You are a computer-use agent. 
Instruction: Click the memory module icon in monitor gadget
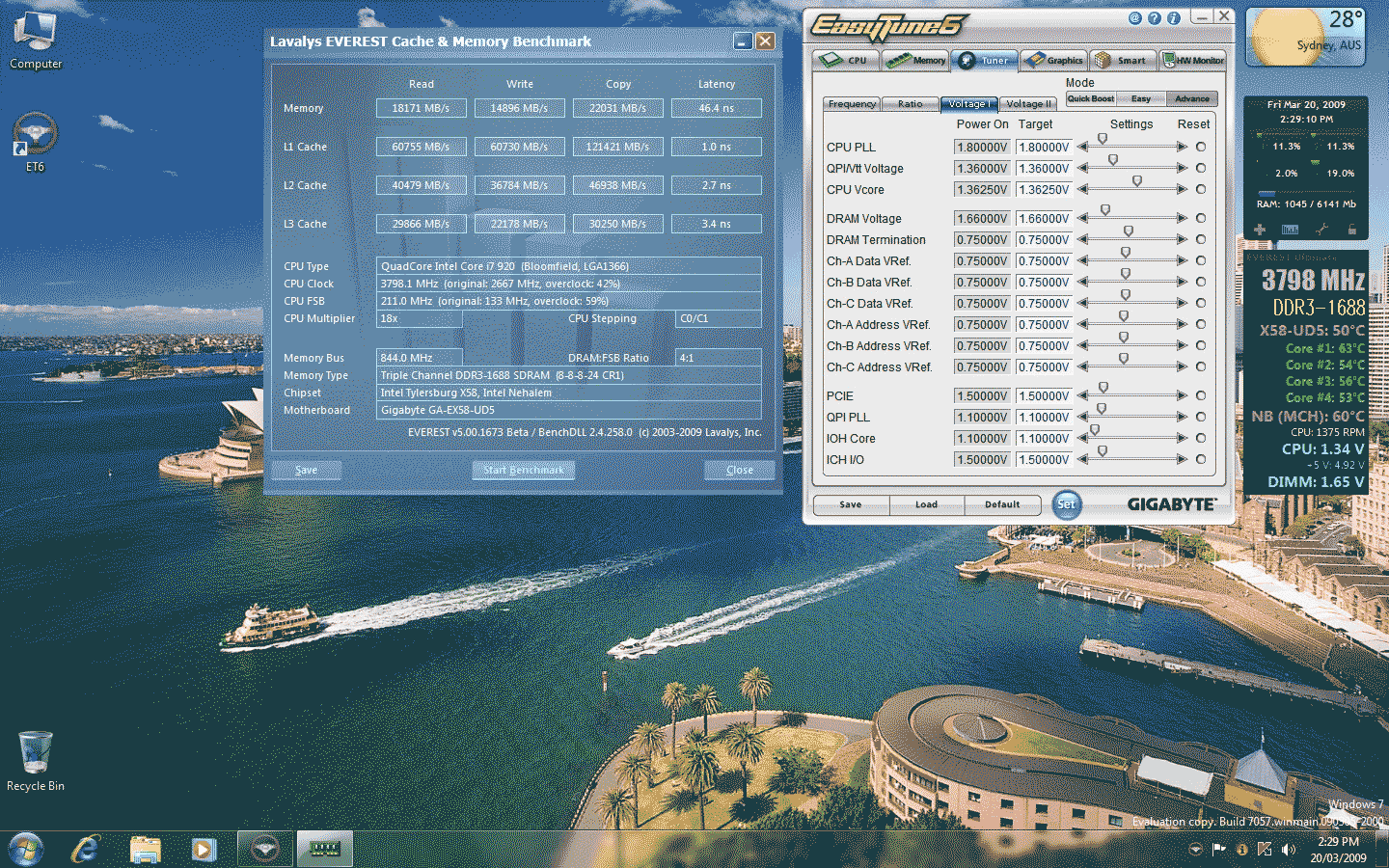[1291, 230]
